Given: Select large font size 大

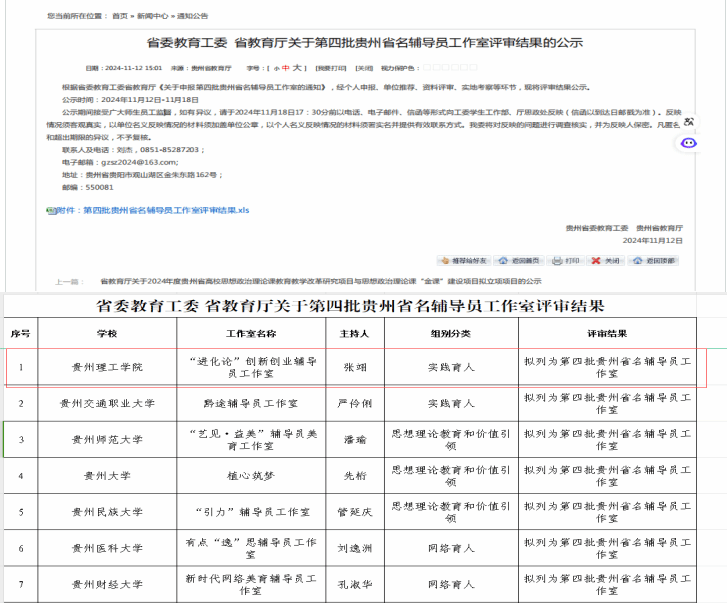Looking at the screenshot, I should coord(296,68).
